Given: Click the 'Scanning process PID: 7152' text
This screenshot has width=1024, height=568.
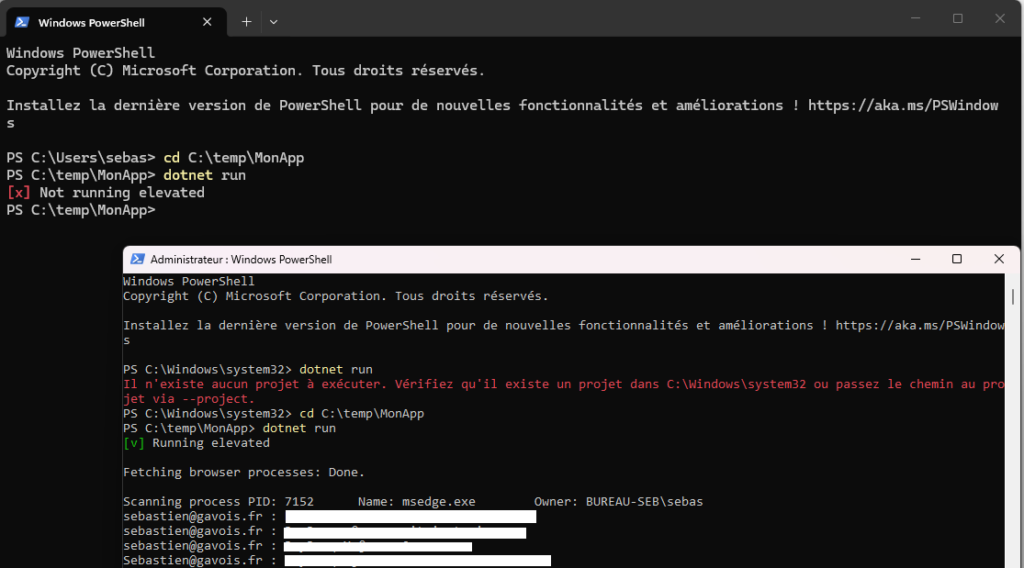Looking at the screenshot, I should [x=218, y=501].
